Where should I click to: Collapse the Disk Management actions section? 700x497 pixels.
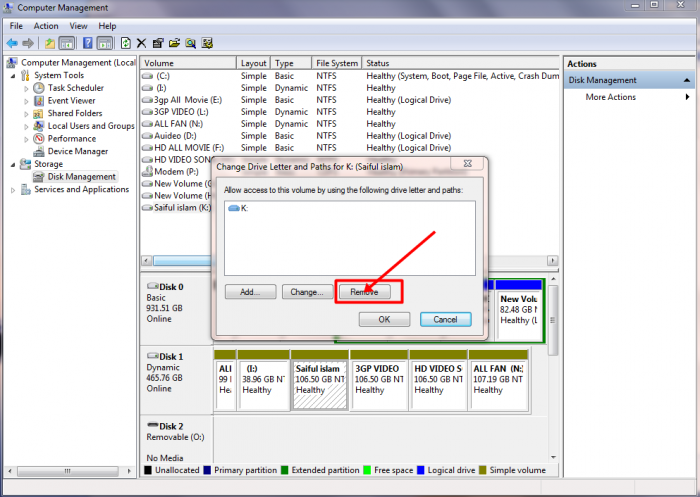(x=687, y=80)
